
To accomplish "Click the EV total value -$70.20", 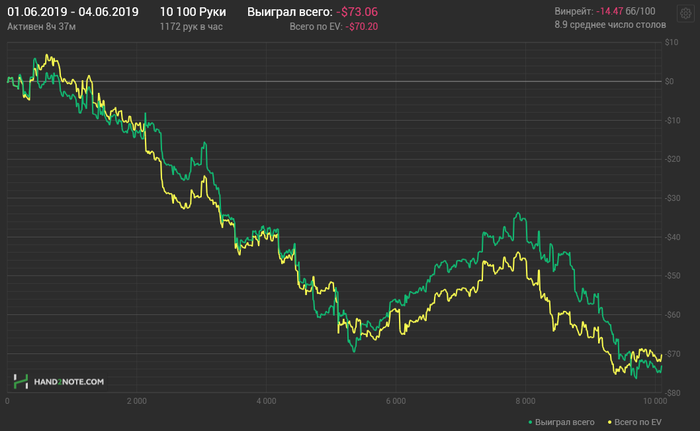I will (x=362, y=27).
